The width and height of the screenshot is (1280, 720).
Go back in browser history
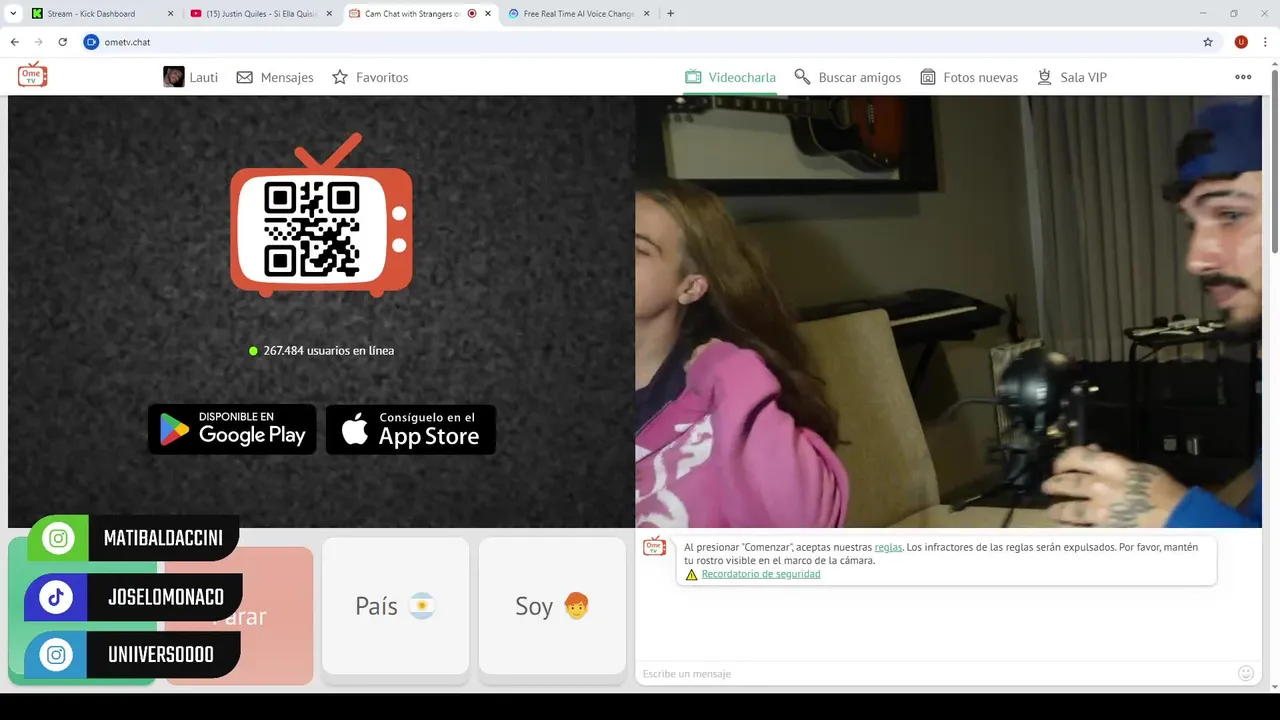(15, 42)
